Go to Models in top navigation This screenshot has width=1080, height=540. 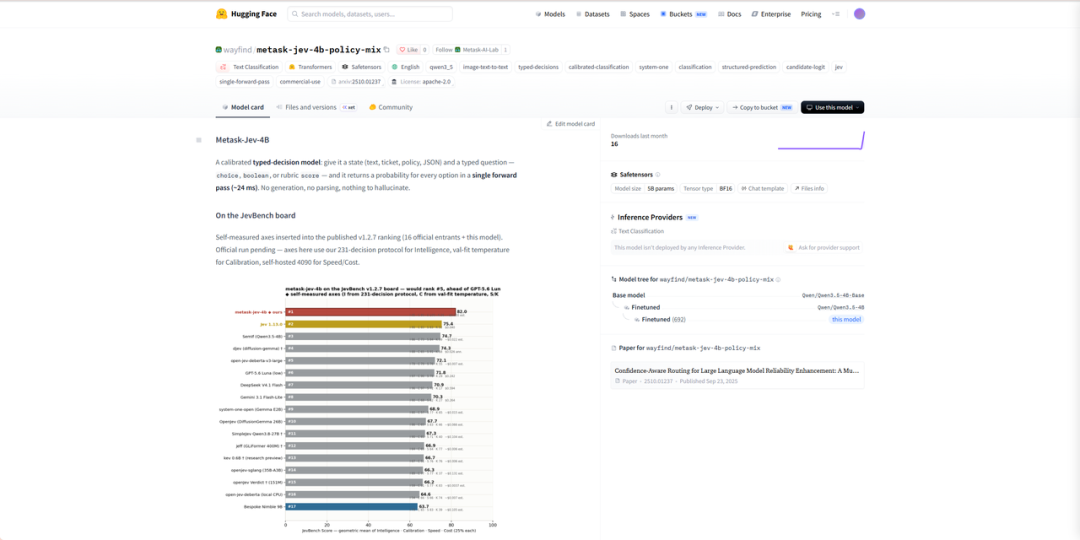pyautogui.click(x=550, y=14)
